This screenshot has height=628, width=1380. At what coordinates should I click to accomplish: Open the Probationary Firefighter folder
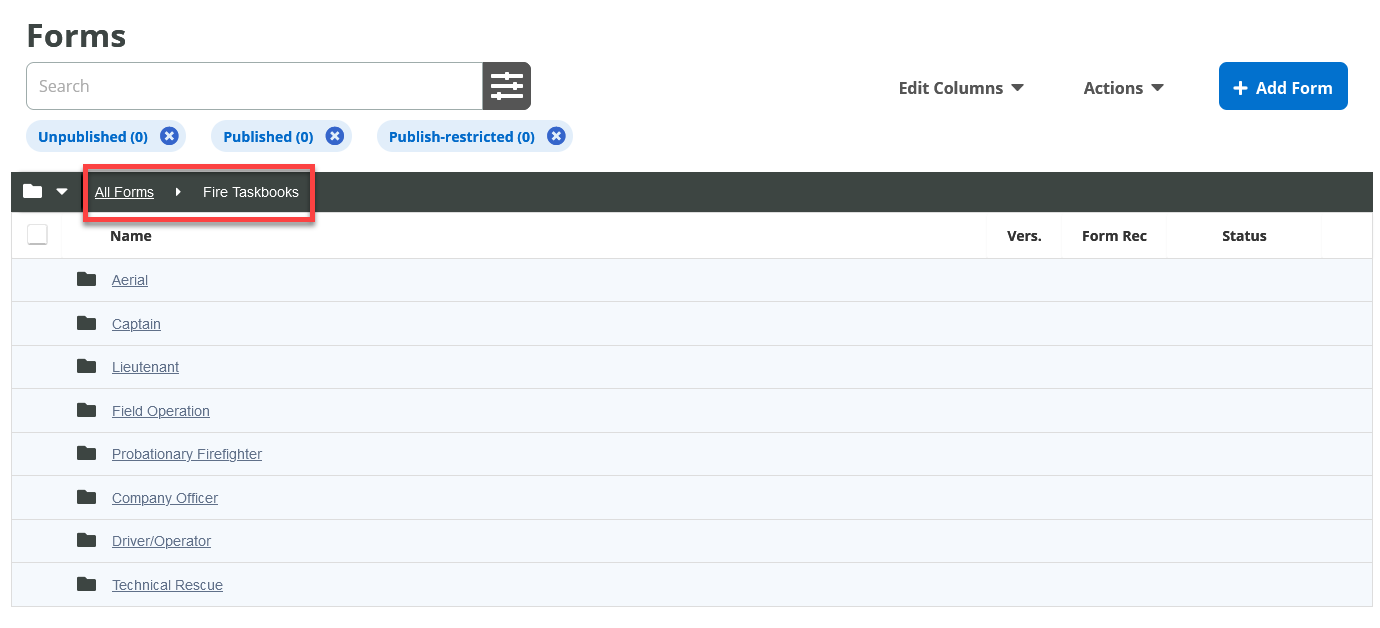pyautogui.click(x=186, y=454)
